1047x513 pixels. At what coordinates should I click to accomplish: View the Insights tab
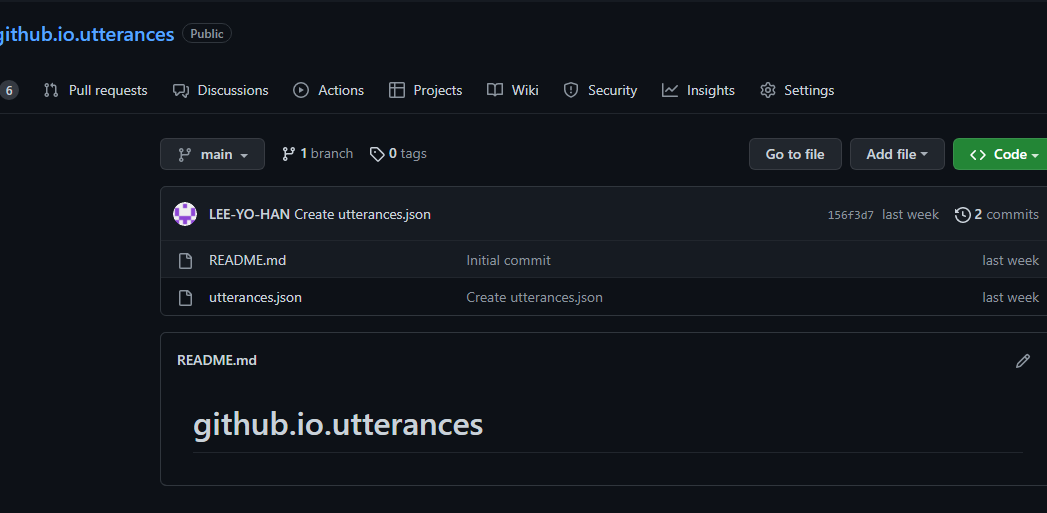click(698, 90)
